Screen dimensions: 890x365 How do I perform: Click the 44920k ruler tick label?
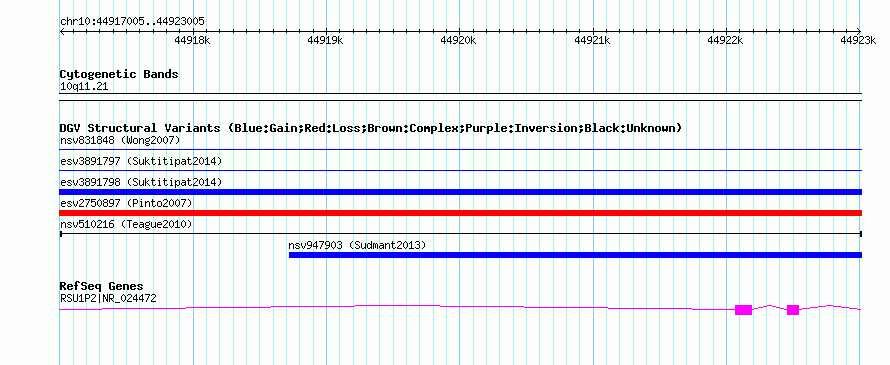coord(458,40)
